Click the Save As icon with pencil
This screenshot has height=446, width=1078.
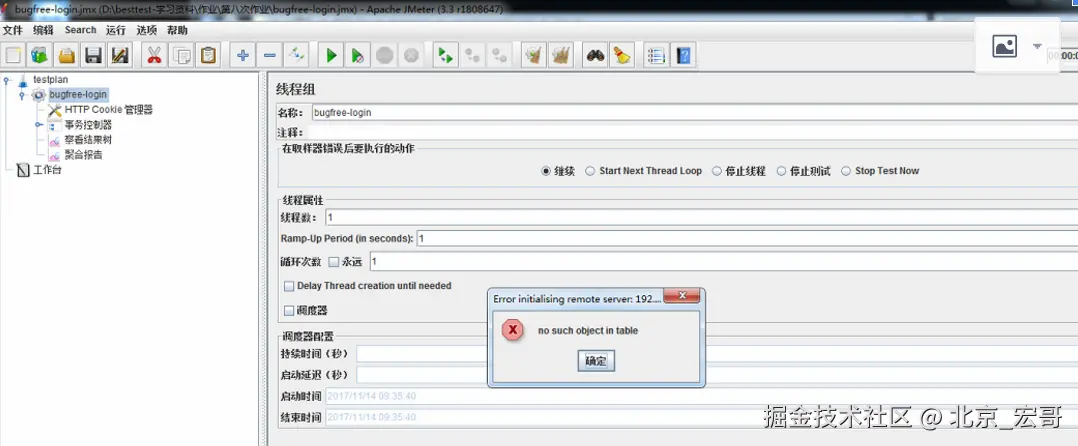(120, 56)
